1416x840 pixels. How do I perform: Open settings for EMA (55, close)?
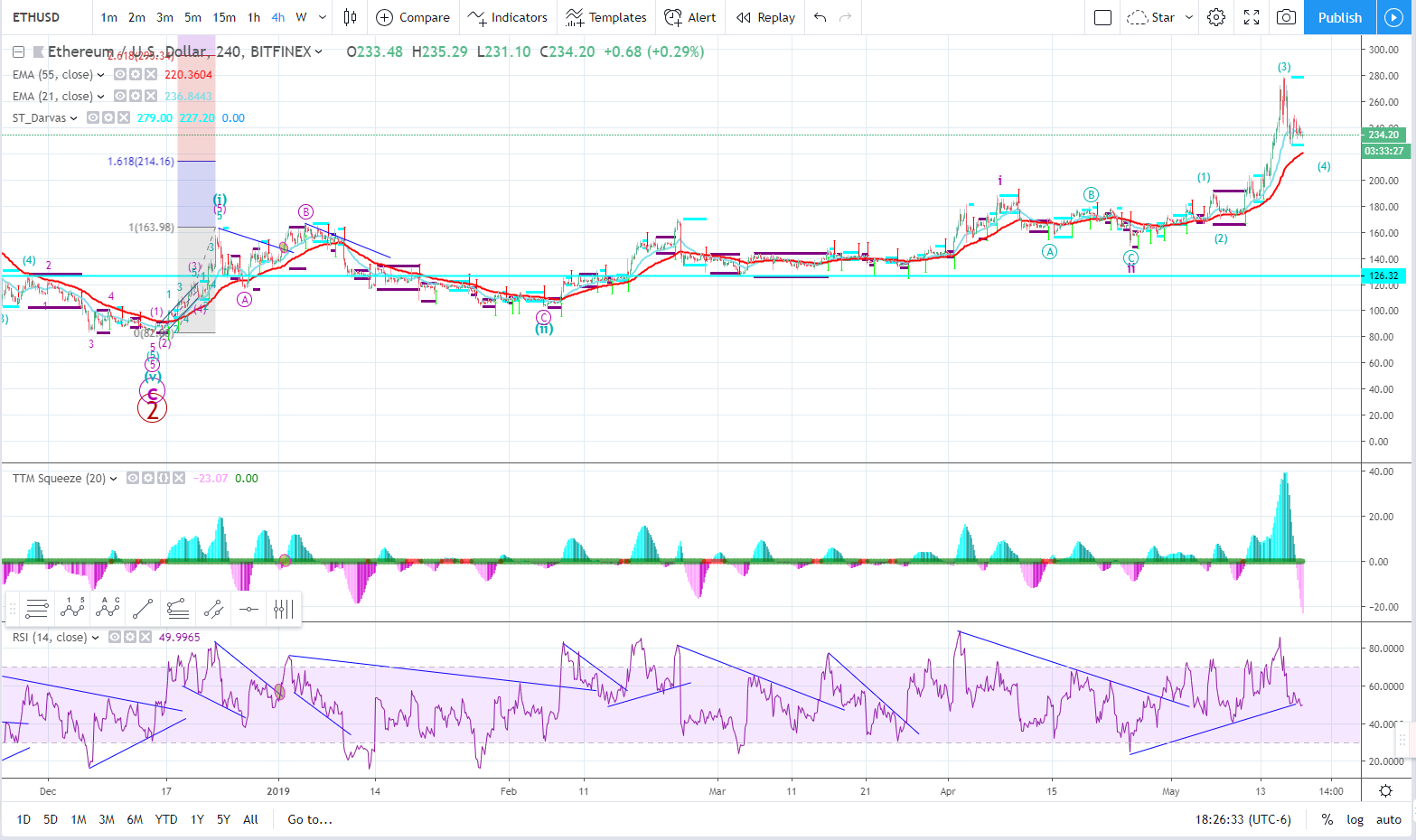pyautogui.click(x=136, y=74)
